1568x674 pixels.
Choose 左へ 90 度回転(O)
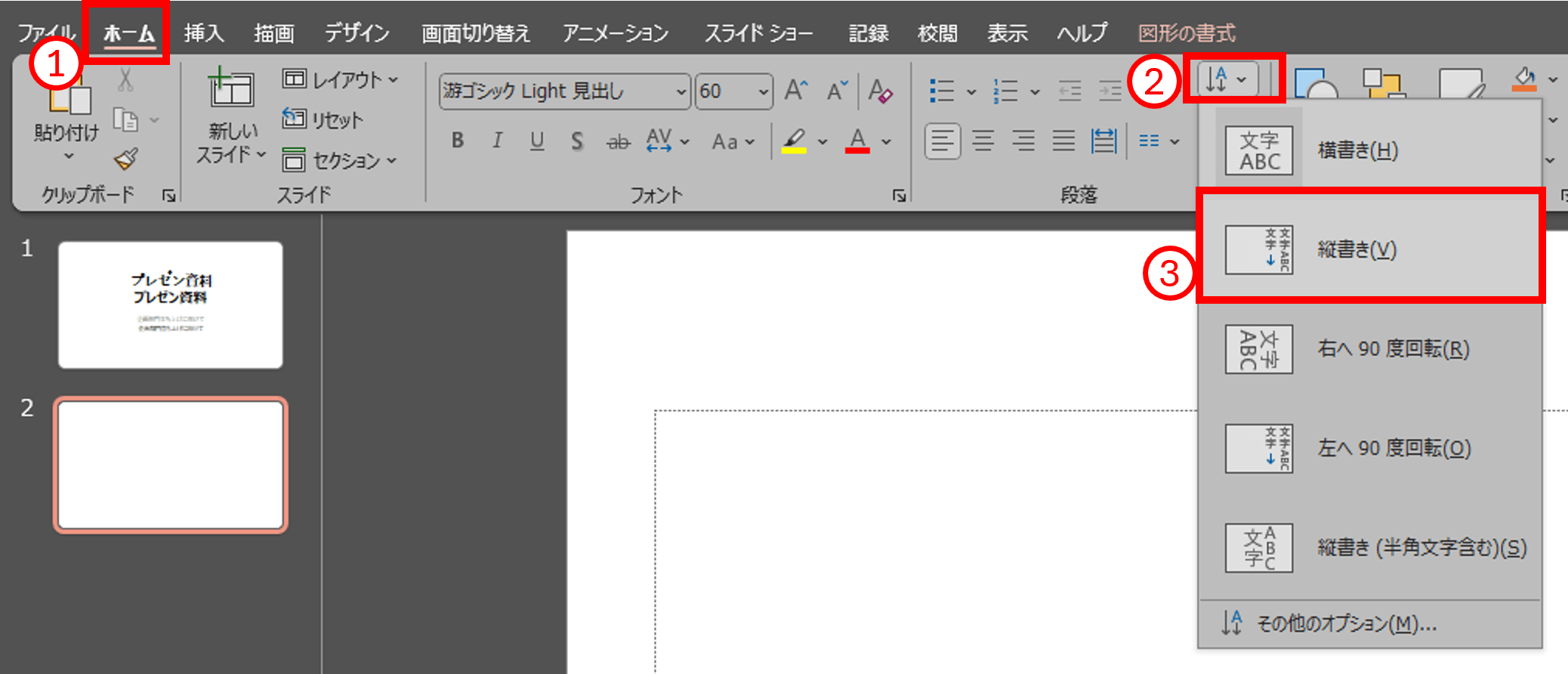[1369, 448]
